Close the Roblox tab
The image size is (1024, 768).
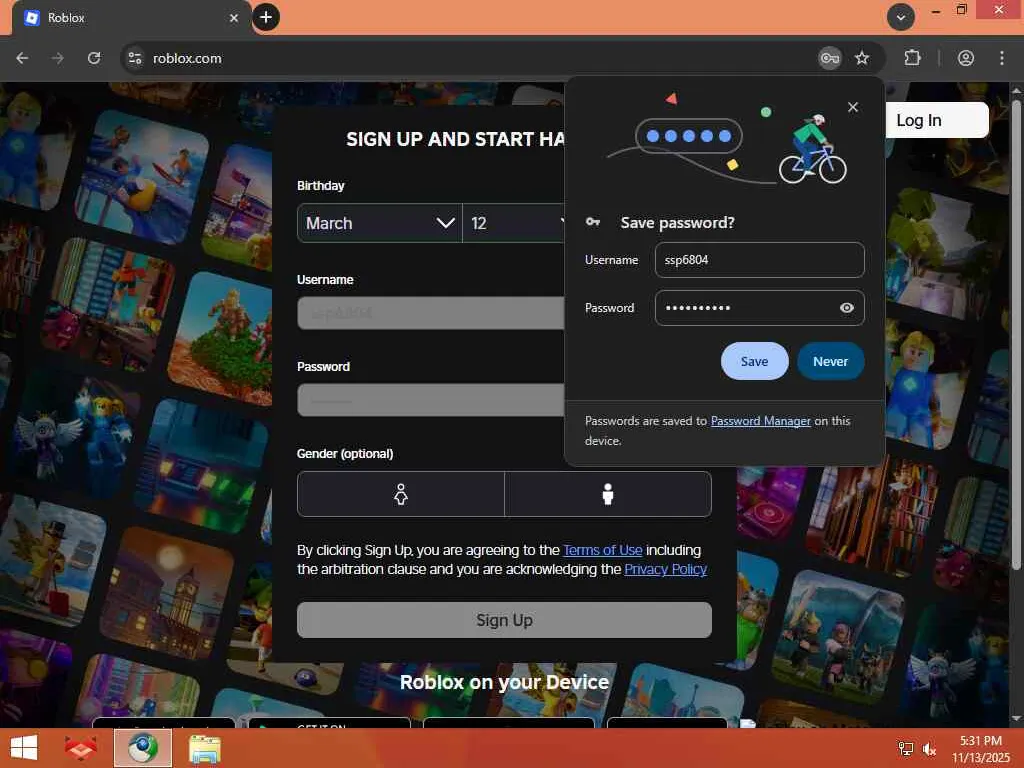(x=234, y=18)
